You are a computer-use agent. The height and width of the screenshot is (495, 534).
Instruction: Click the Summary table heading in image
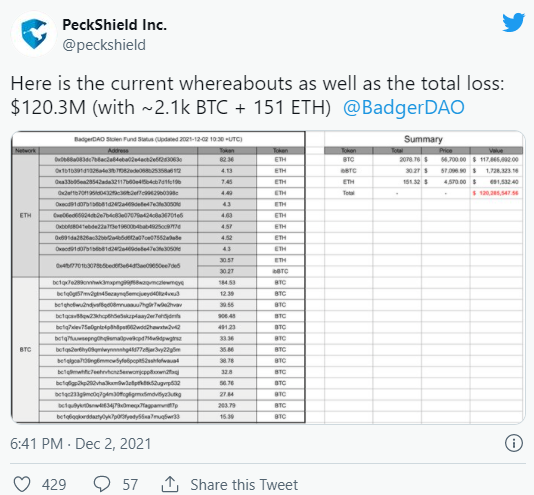tap(423, 139)
